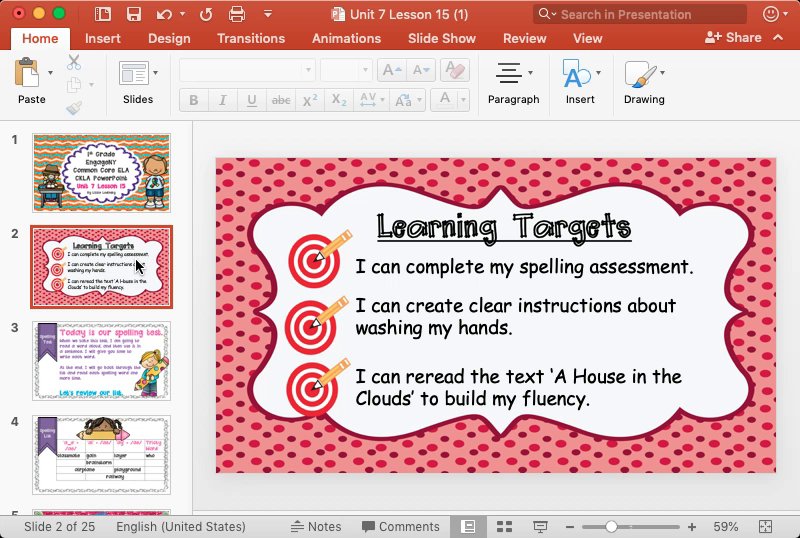Click the Learning Targets title text
Viewport: 800px width, 538px height.
(504, 226)
